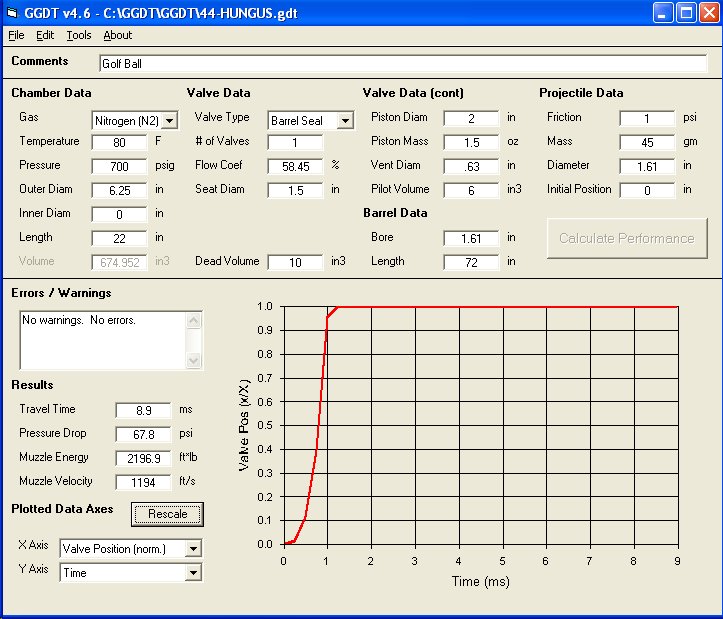Click the chamber Temperature input field
723x619 pixels.
pos(119,142)
